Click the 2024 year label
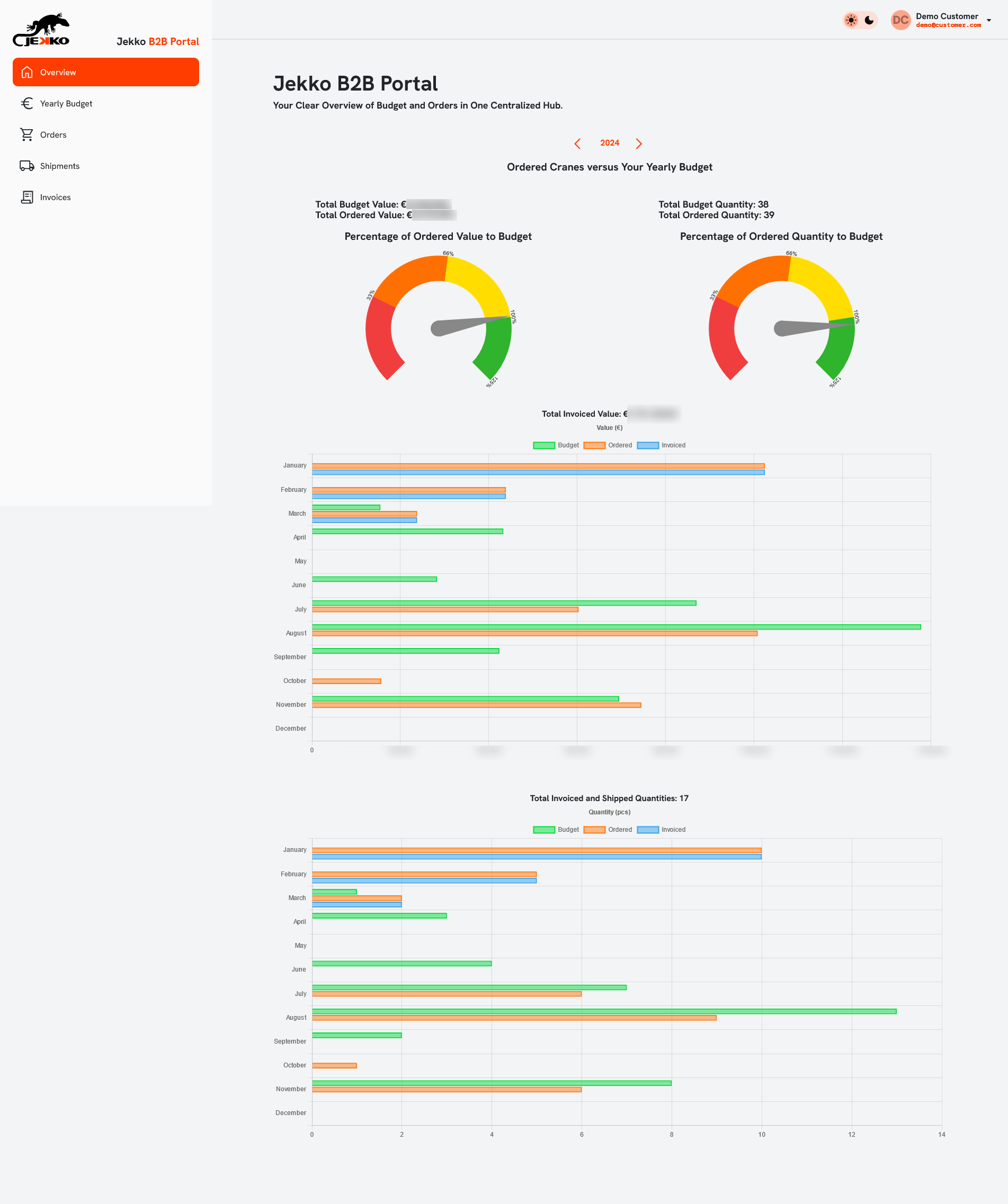1008x1204 pixels. (610, 143)
